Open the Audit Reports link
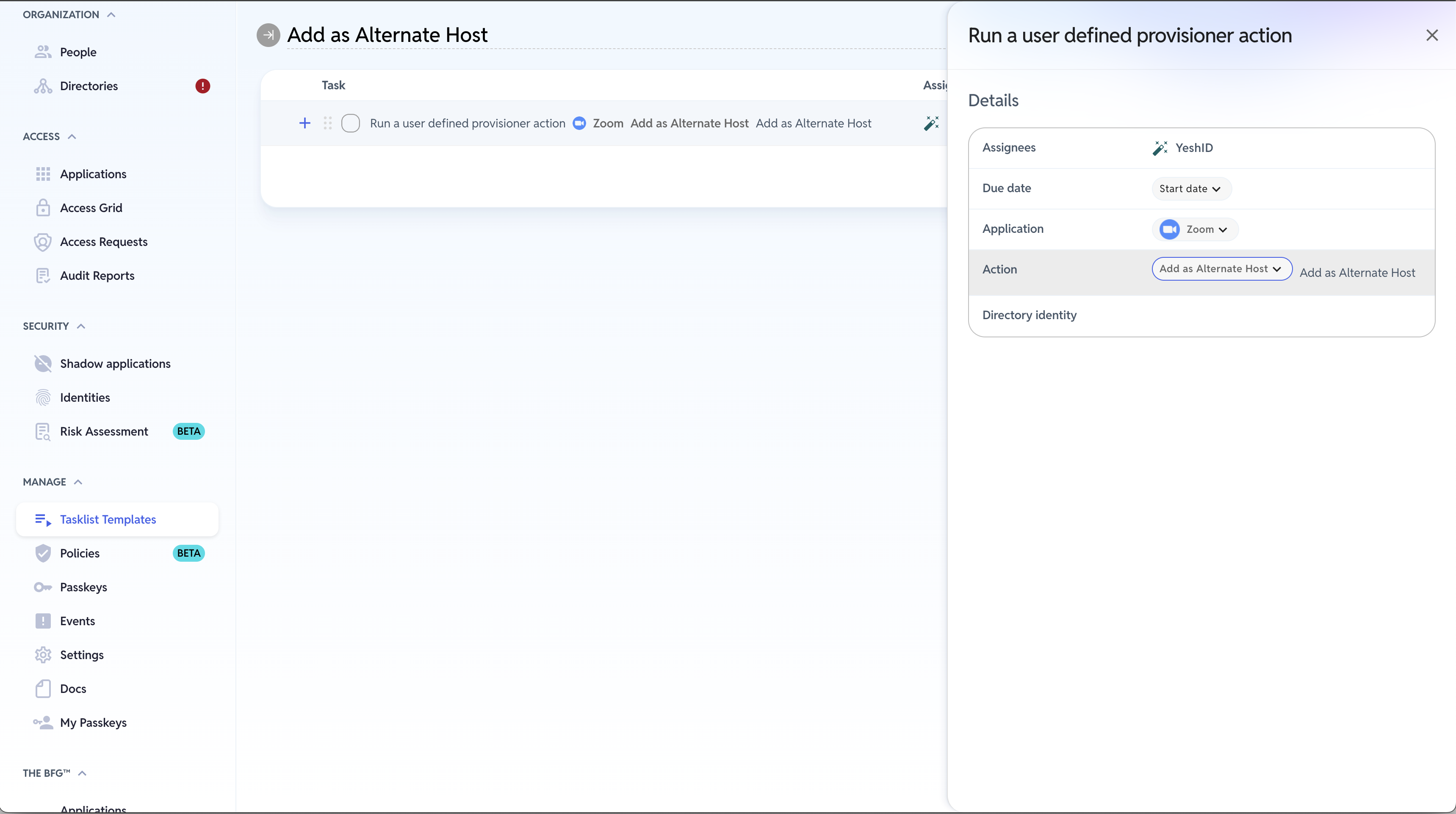The image size is (1456, 814). (97, 276)
